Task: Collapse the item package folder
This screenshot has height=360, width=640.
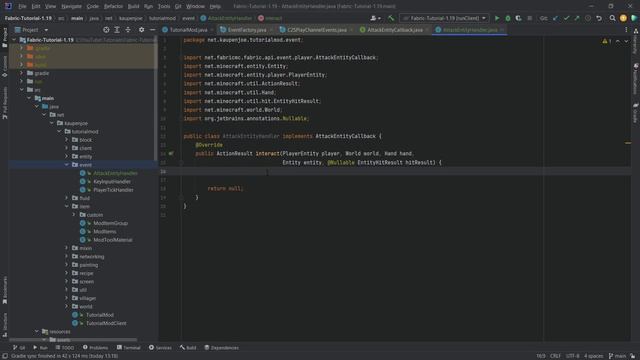Action: [67, 206]
